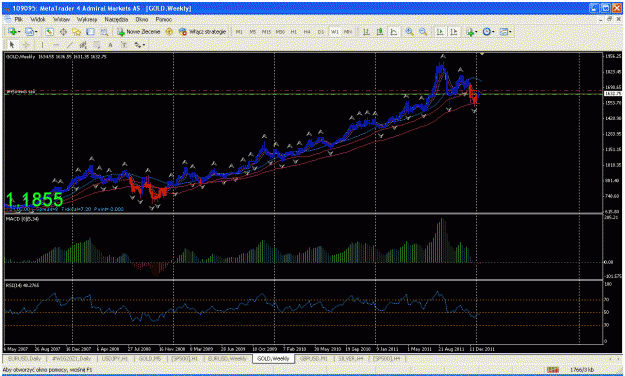Toggle the Data Window crosshair icon
This screenshot has height=376, width=625.
click(63, 32)
